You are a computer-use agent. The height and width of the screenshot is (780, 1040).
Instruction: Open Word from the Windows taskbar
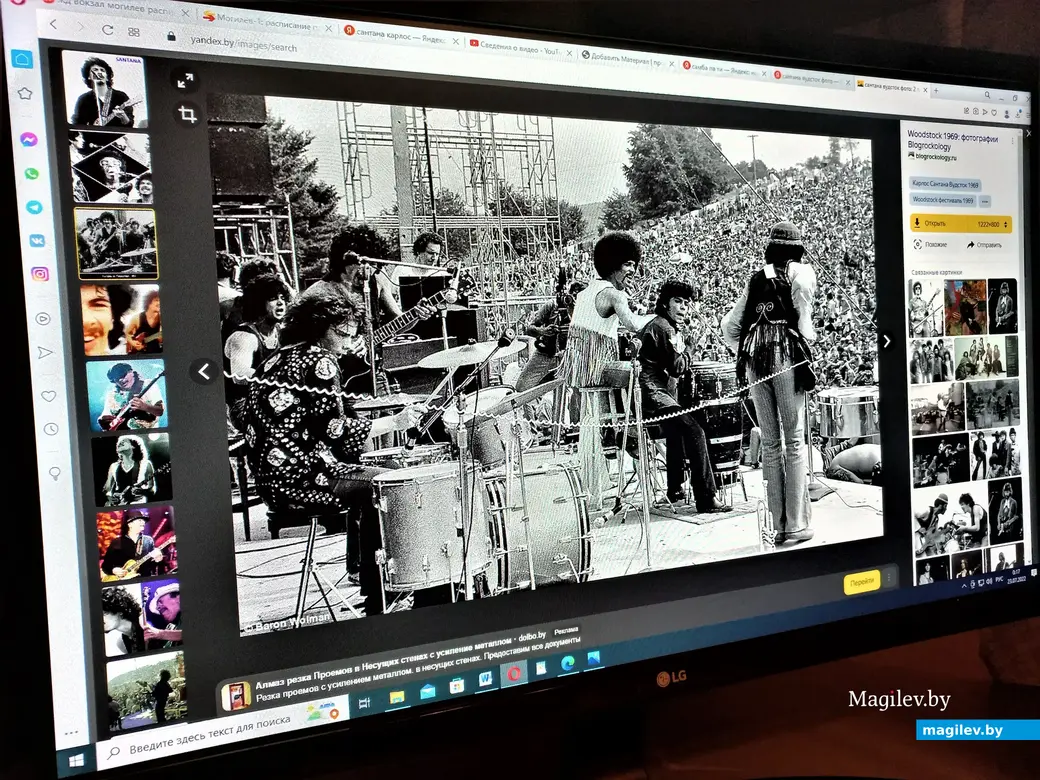coord(486,679)
